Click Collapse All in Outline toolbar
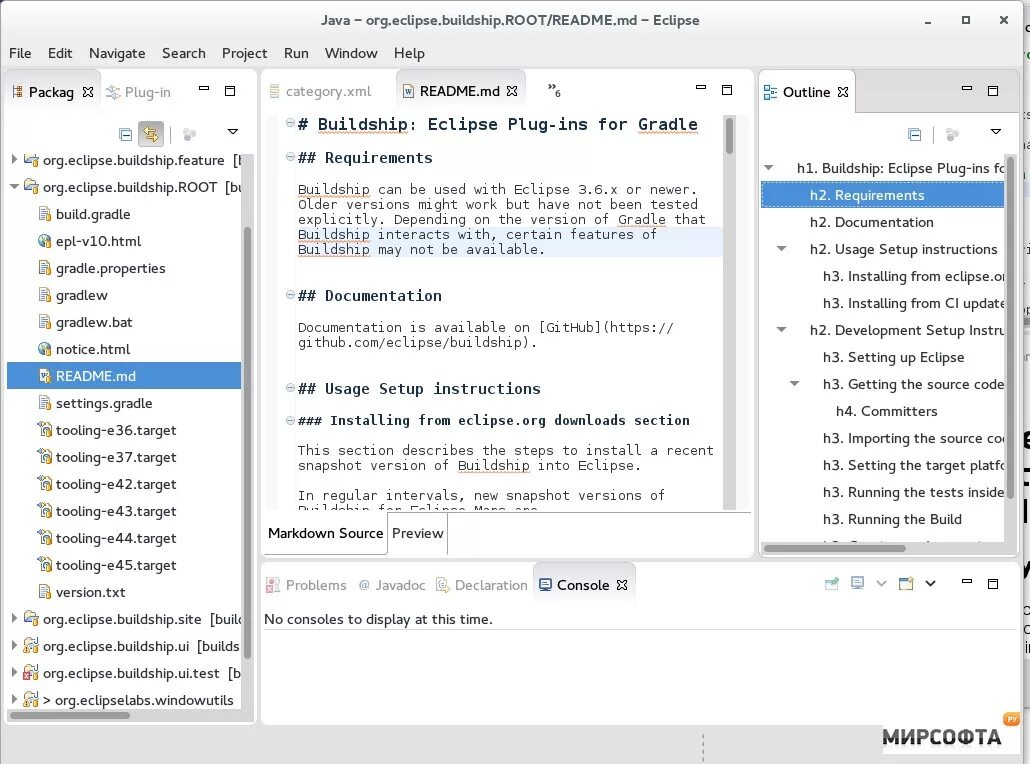Image resolution: width=1030 pixels, height=764 pixels. [914, 135]
